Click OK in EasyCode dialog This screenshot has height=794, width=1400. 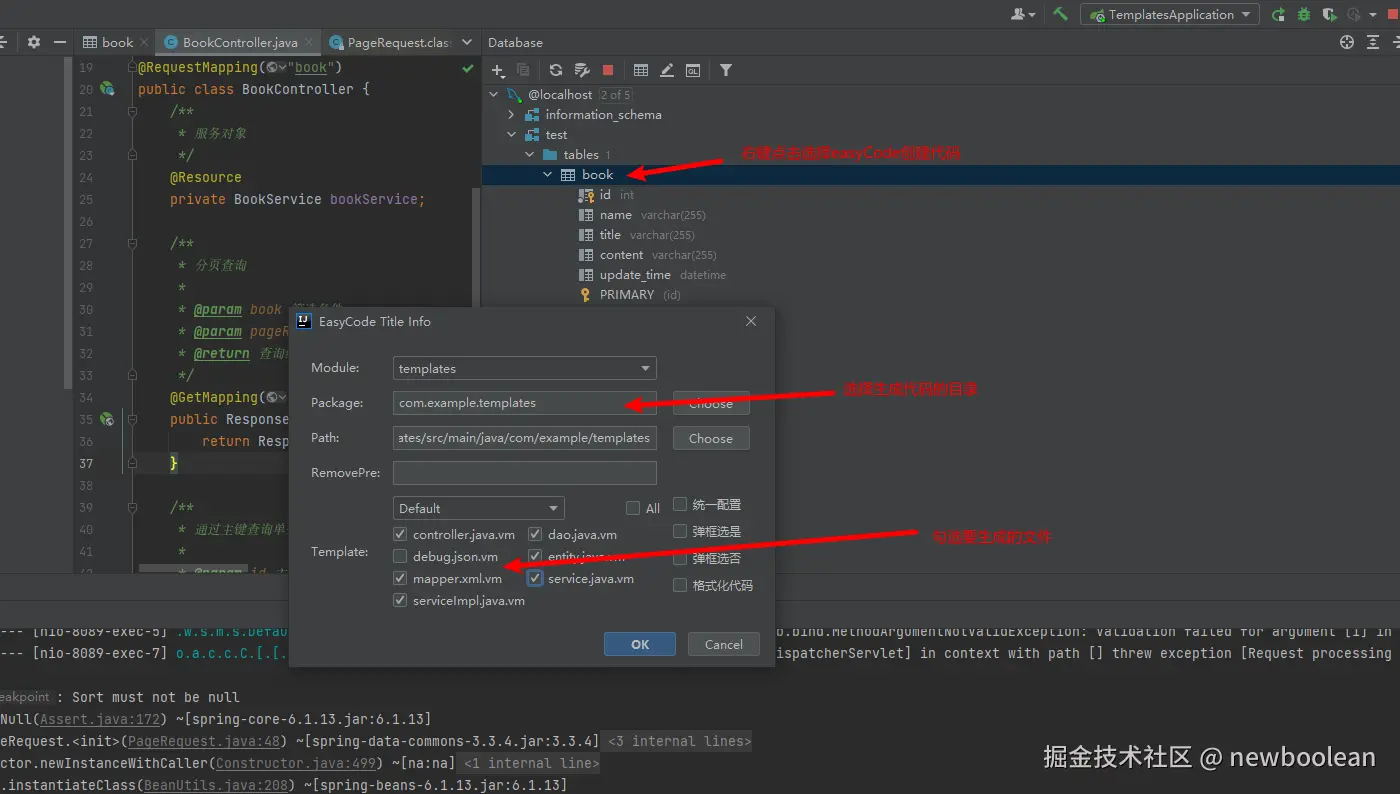[640, 644]
